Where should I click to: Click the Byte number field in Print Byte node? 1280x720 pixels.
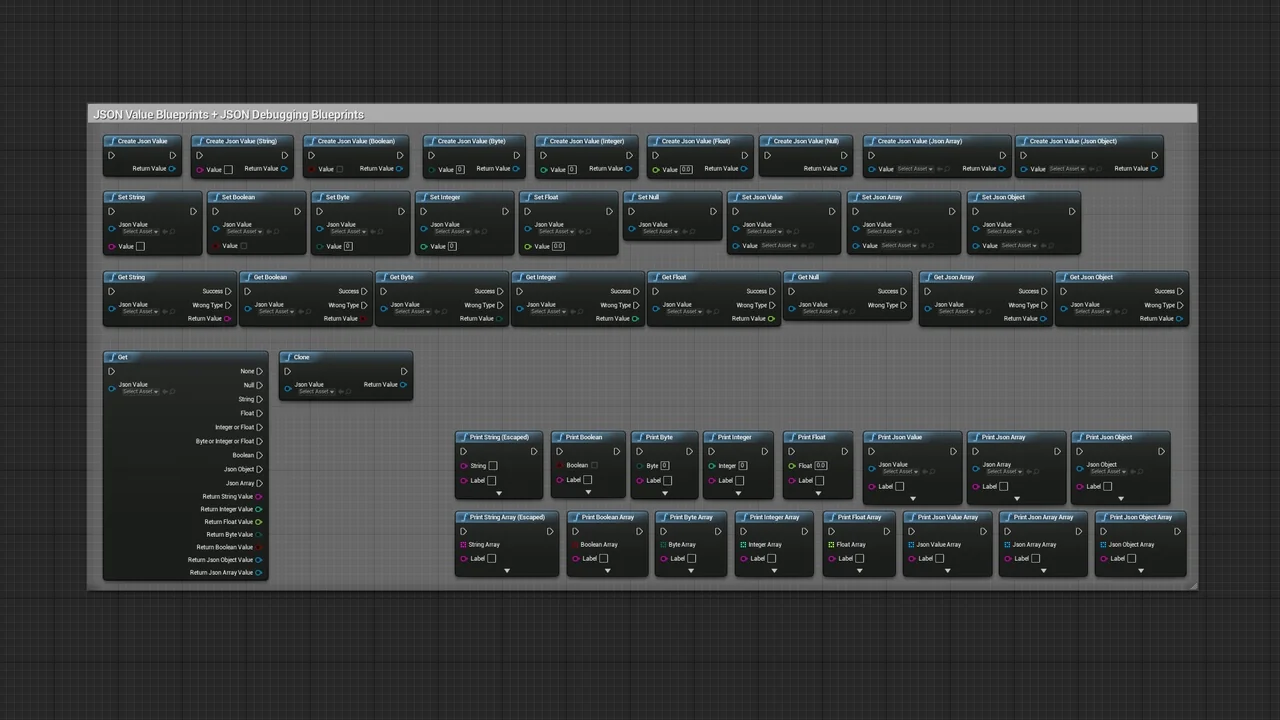tap(664, 466)
